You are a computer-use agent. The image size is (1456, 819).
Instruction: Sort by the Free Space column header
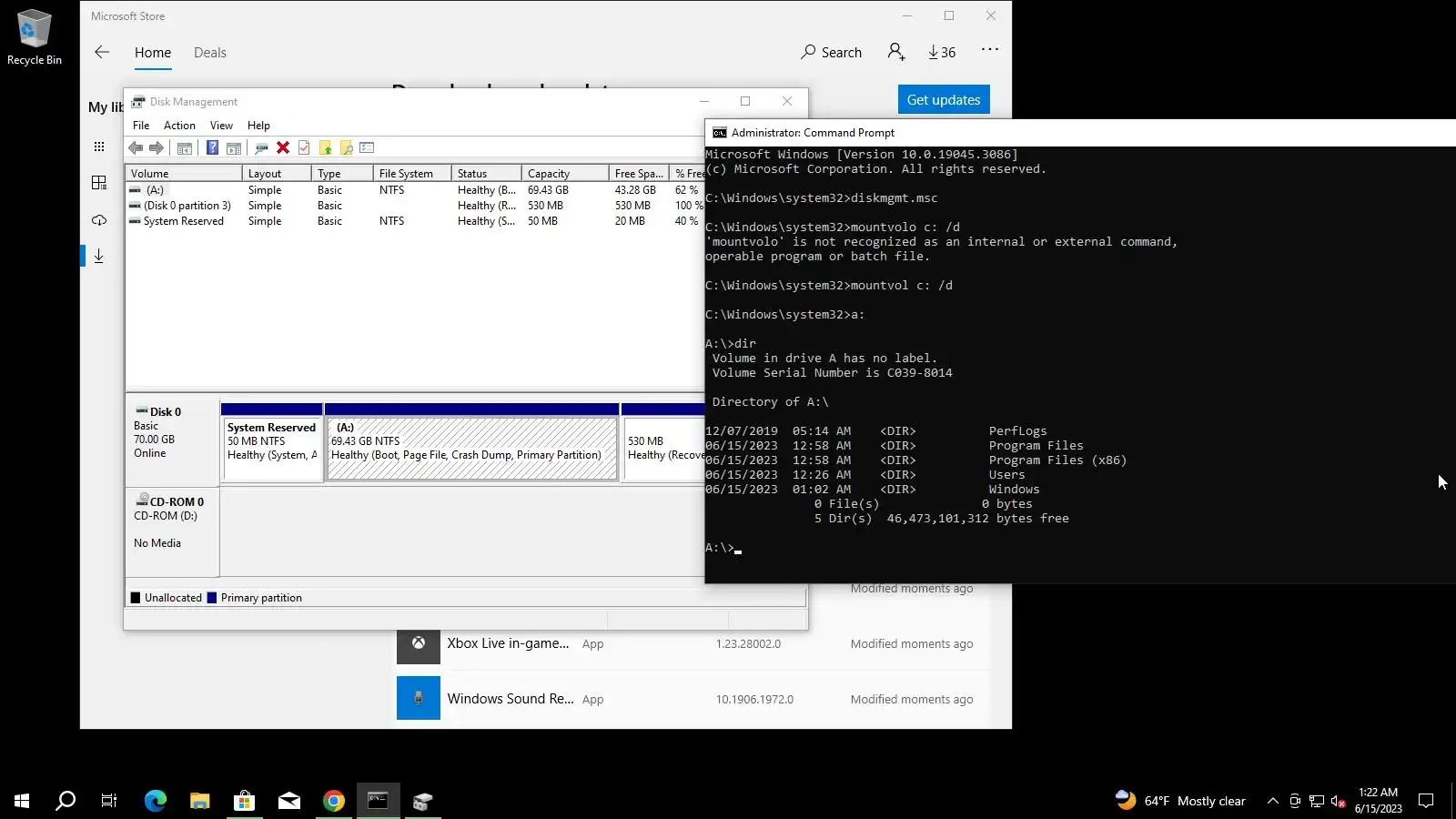pos(639,174)
